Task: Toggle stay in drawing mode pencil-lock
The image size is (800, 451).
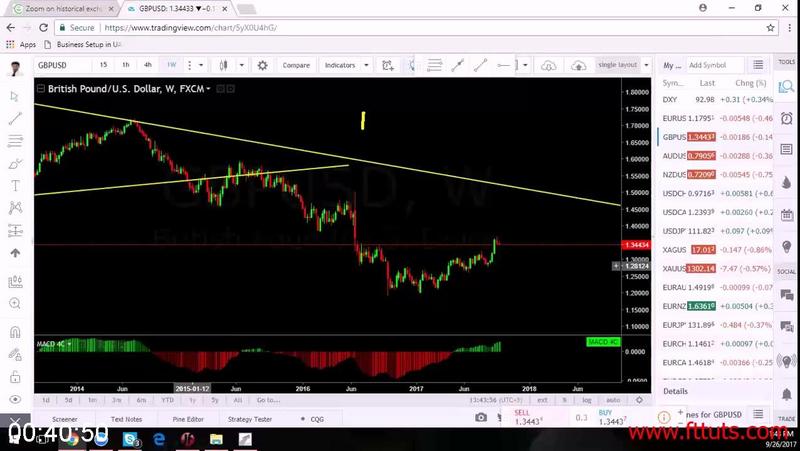Action: pos(15,355)
